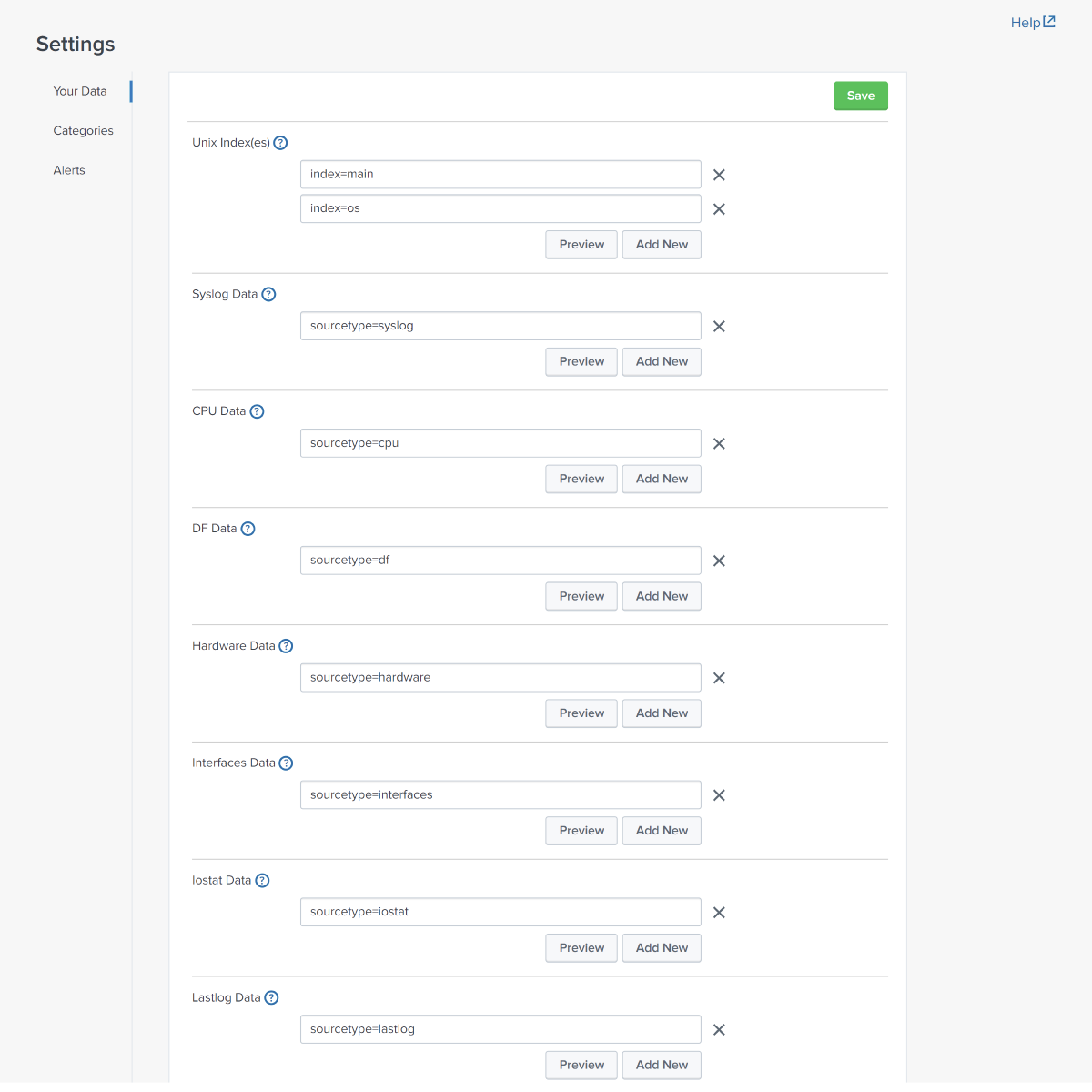Save the settings with the green button

(861, 96)
